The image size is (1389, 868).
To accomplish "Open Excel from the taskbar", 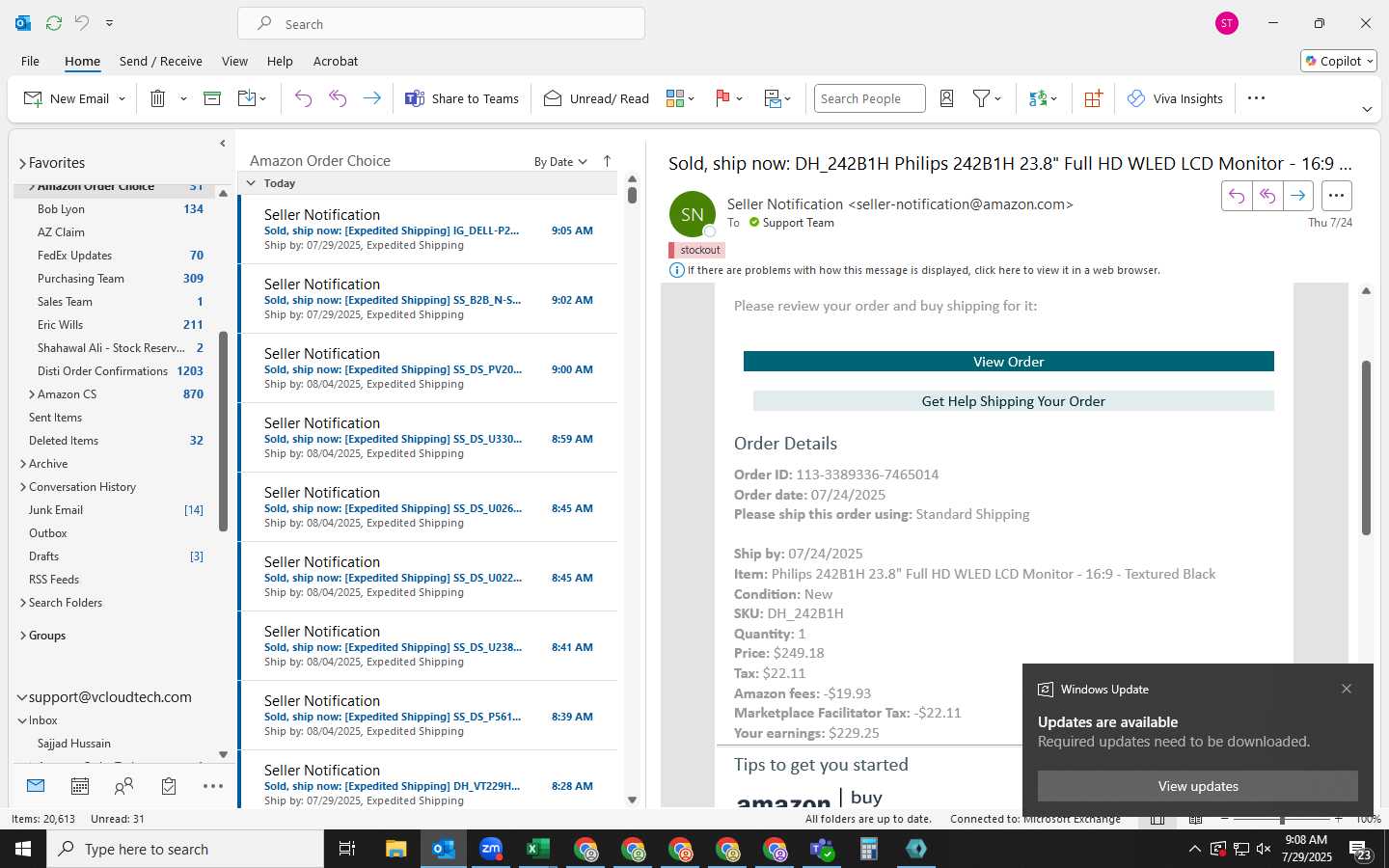I will (537, 849).
